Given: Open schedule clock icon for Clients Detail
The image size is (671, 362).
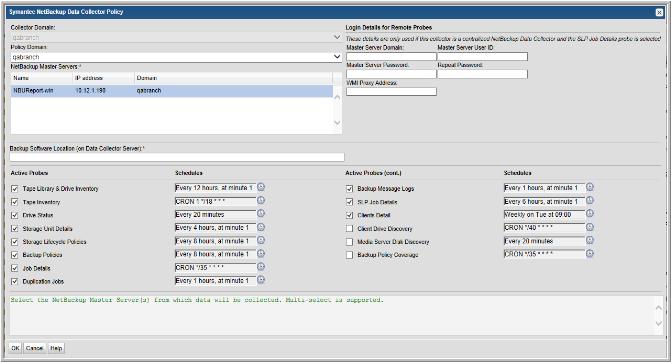Looking at the screenshot, I should click(590, 214).
